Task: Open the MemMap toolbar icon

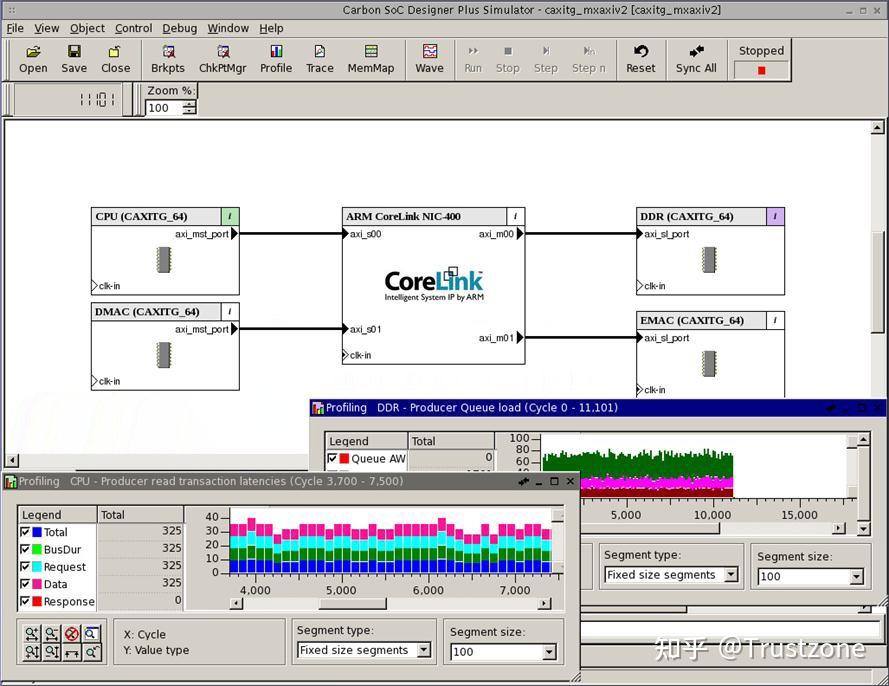Action: [370, 59]
